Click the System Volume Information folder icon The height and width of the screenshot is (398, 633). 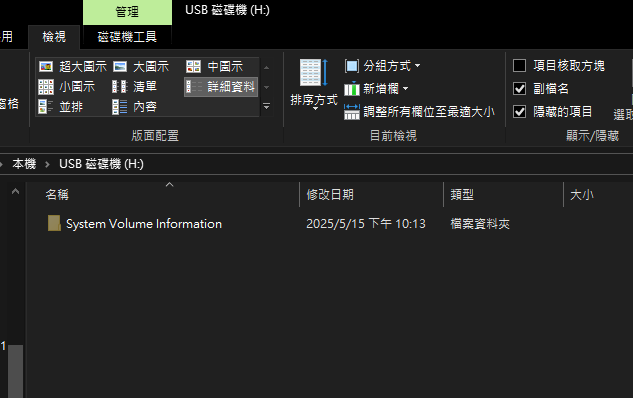pyautogui.click(x=54, y=223)
